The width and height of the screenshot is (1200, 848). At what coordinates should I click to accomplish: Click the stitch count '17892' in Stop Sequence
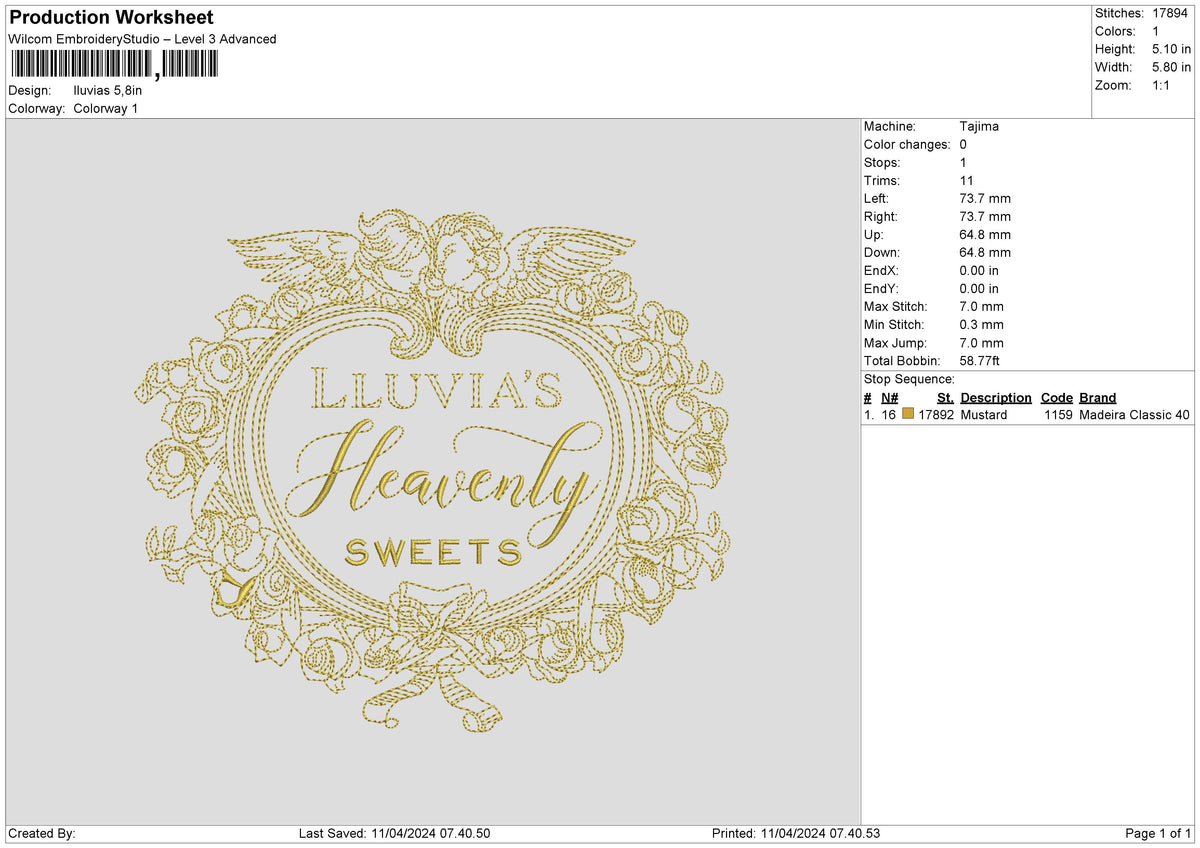[936, 414]
